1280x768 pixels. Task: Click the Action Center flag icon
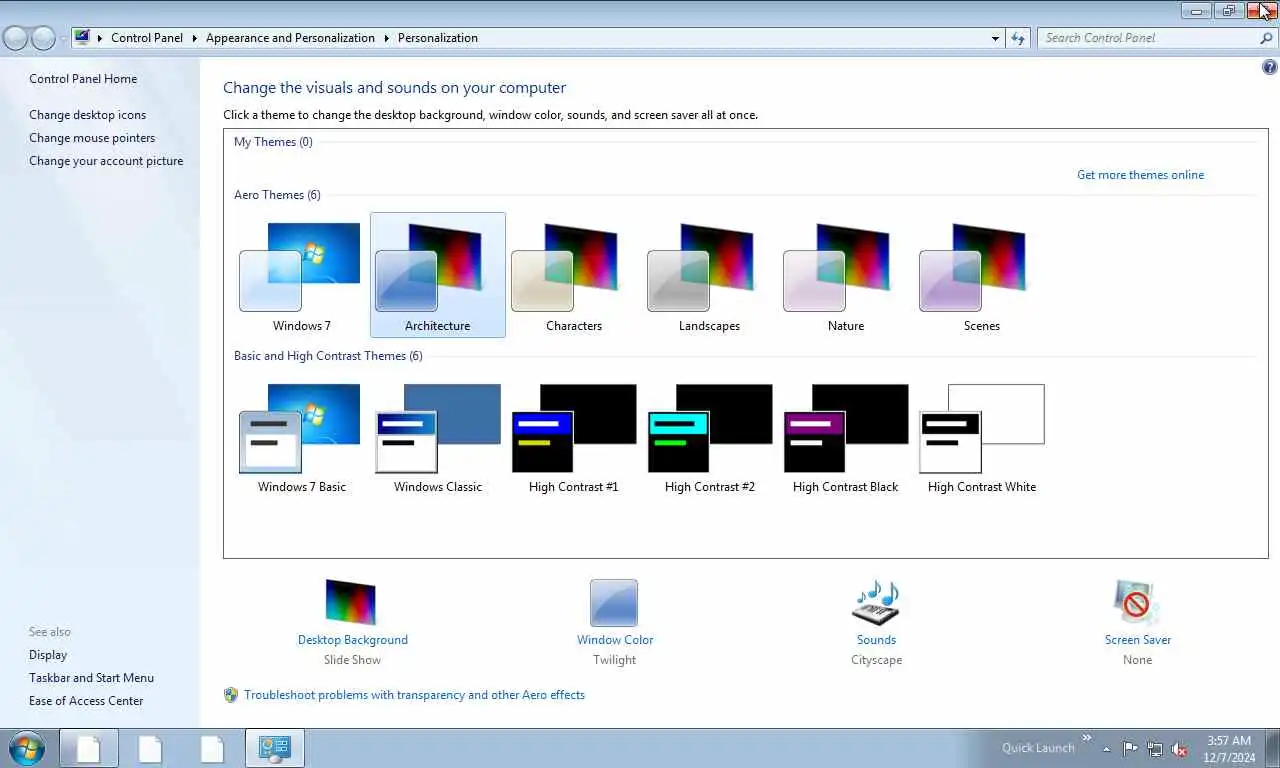1130,748
